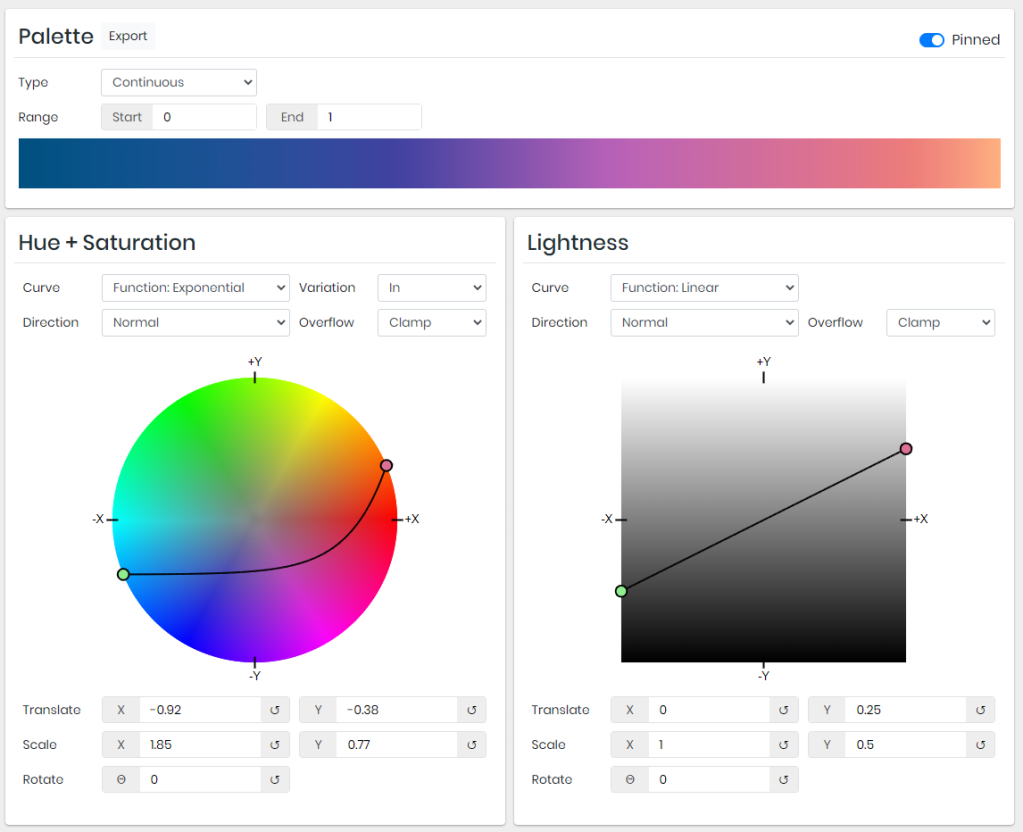The width and height of the screenshot is (1023, 832).
Task: Click the pink end point on lightness graph
Action: [906, 449]
